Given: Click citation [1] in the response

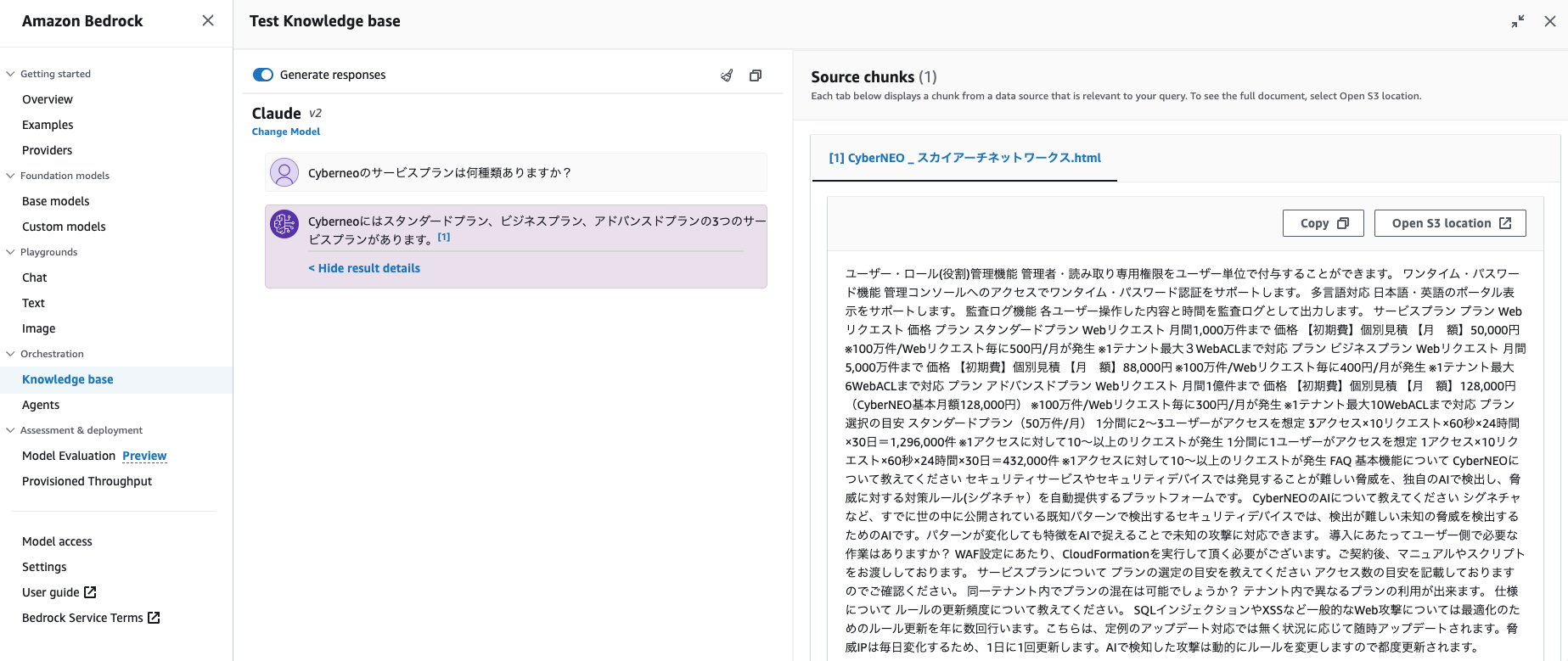Looking at the screenshot, I should point(444,237).
